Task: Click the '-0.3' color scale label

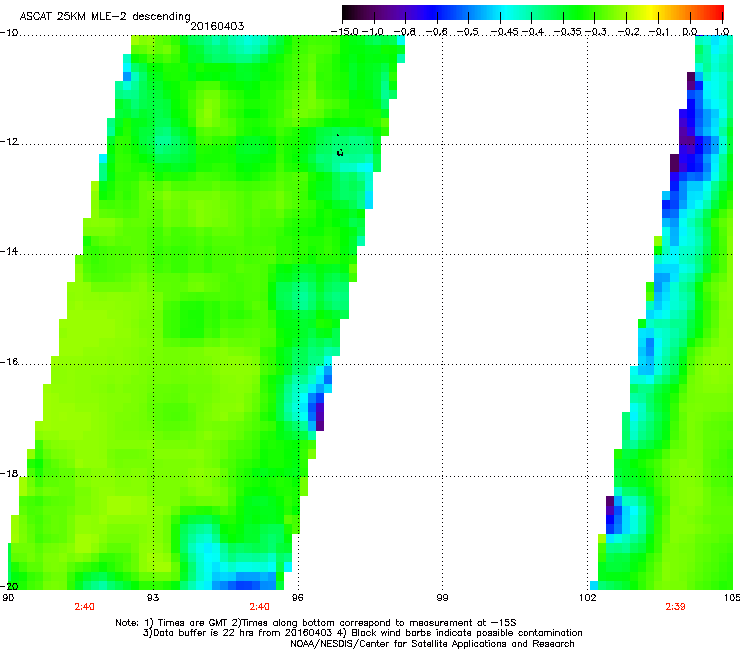Action: tap(596, 32)
